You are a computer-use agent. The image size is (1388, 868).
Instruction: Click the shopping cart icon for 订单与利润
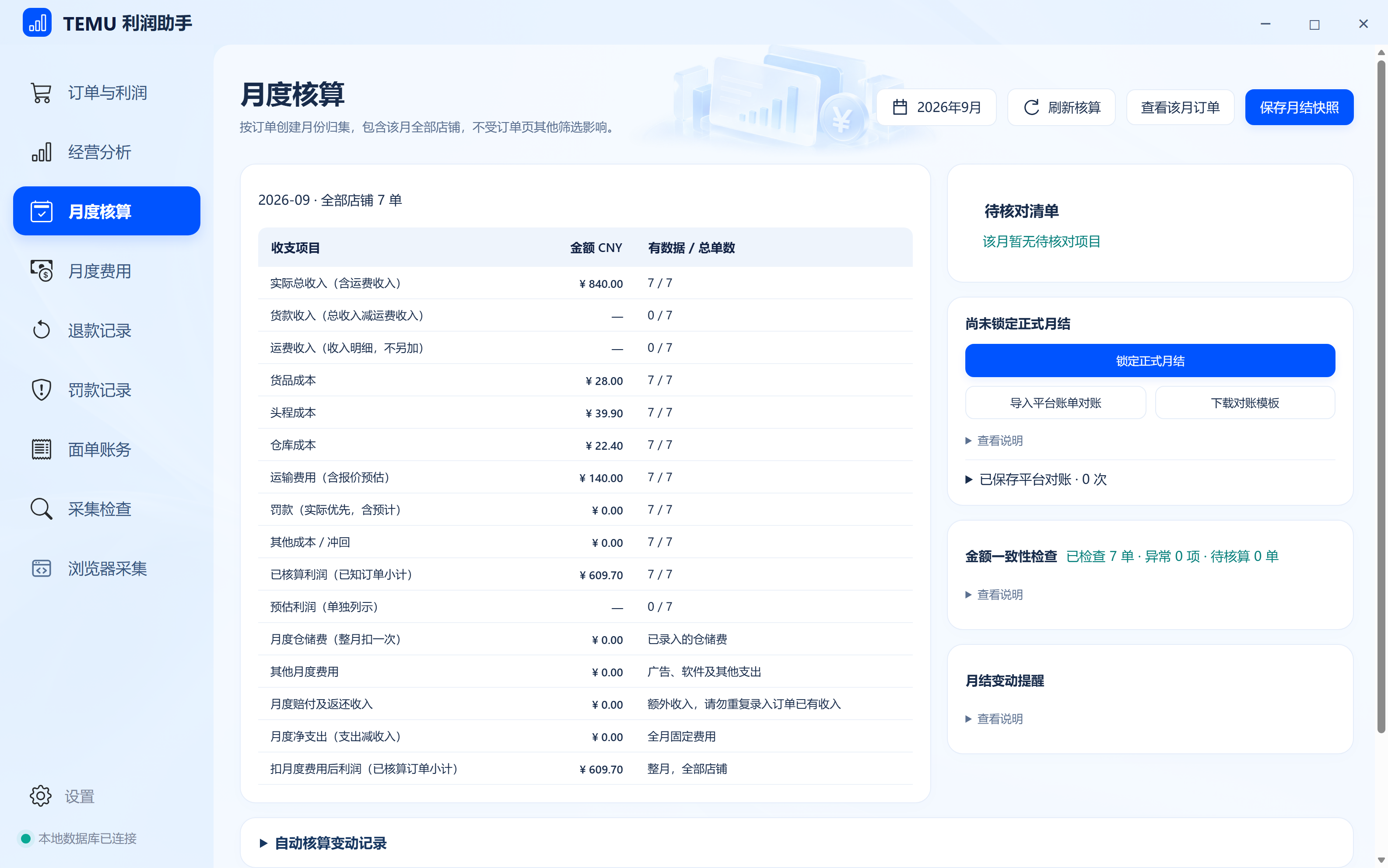pyautogui.click(x=41, y=92)
